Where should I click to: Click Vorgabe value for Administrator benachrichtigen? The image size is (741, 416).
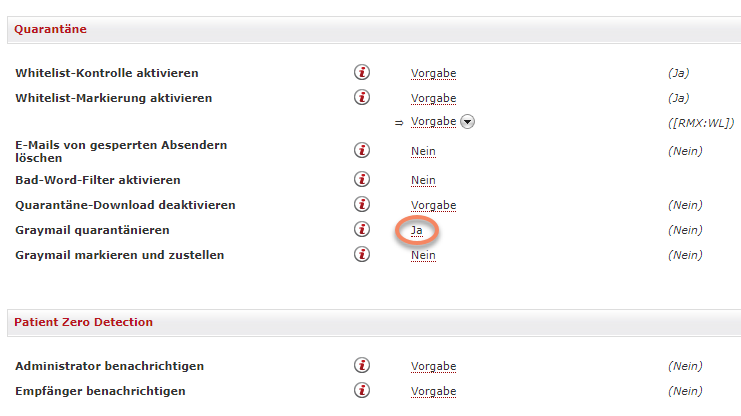coord(433,366)
